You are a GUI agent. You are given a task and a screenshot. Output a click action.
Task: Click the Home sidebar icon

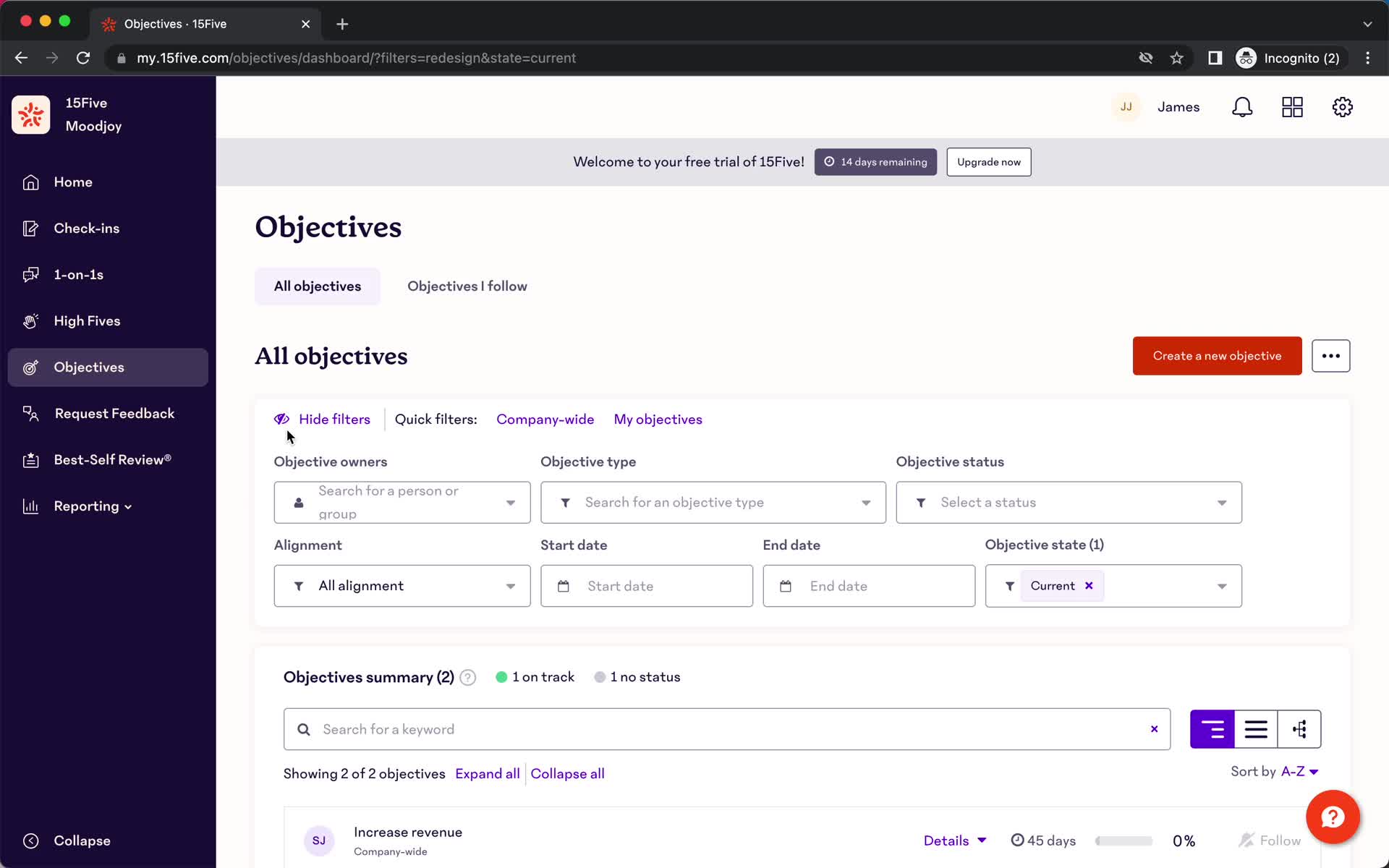point(29,182)
